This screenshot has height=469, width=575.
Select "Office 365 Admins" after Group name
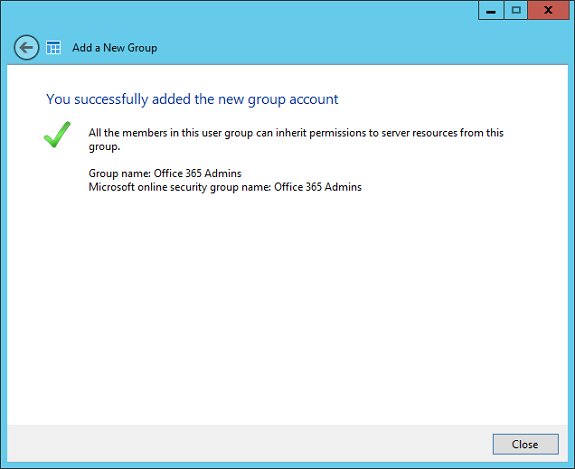[x=198, y=173]
